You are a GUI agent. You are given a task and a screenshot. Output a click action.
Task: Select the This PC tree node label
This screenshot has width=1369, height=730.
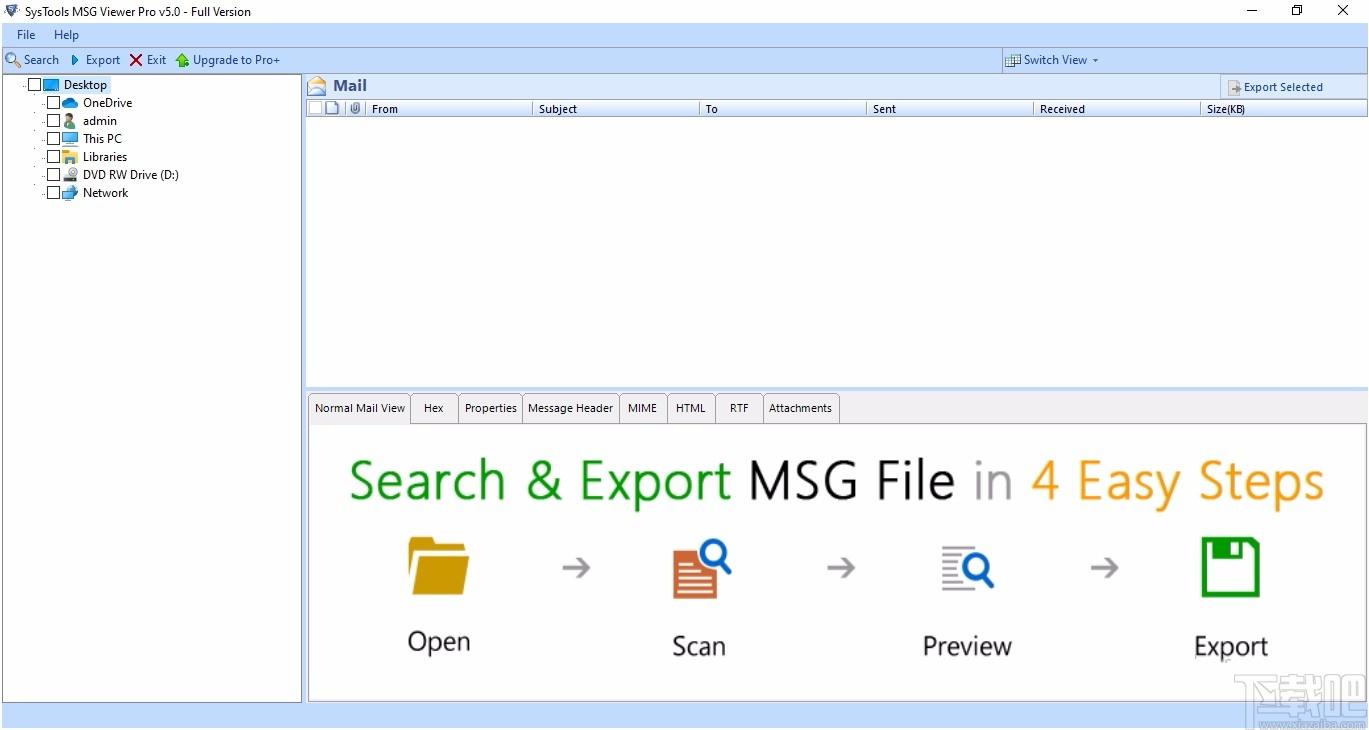pyautogui.click(x=102, y=139)
